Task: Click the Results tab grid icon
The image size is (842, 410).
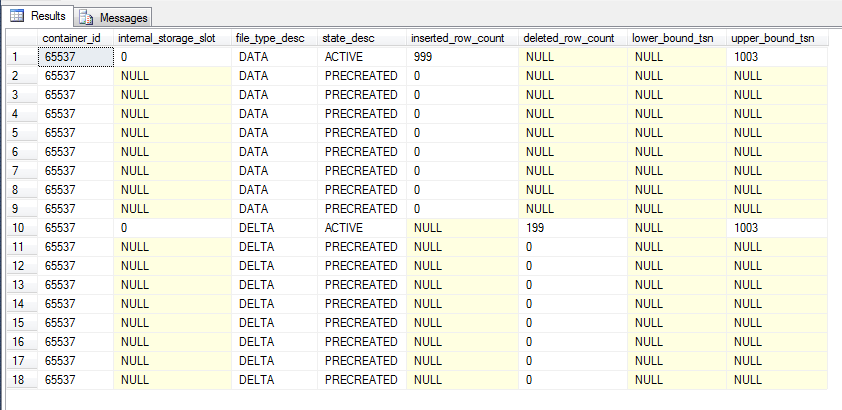Action: [x=16, y=17]
